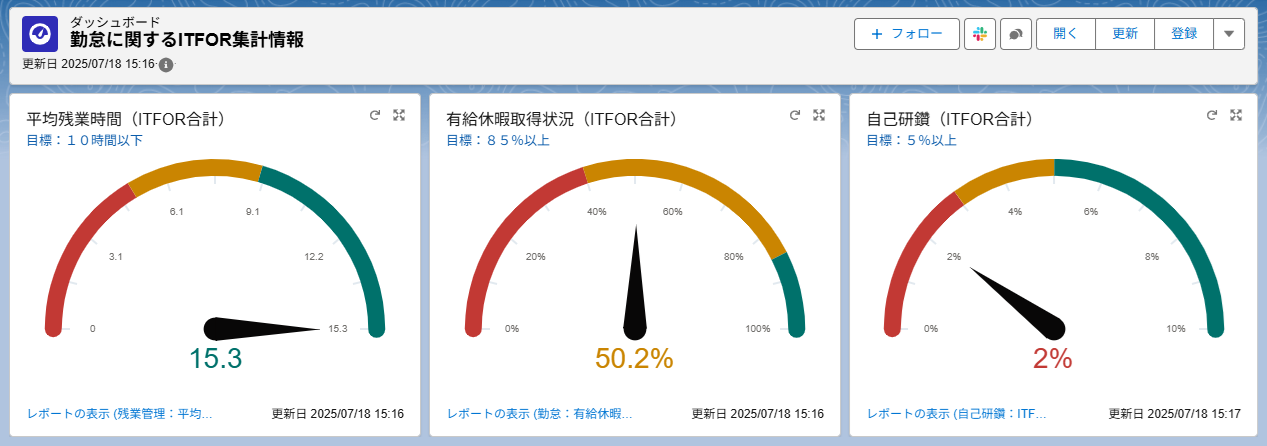
Task: Click the フォロー button
Action: click(x=906, y=33)
